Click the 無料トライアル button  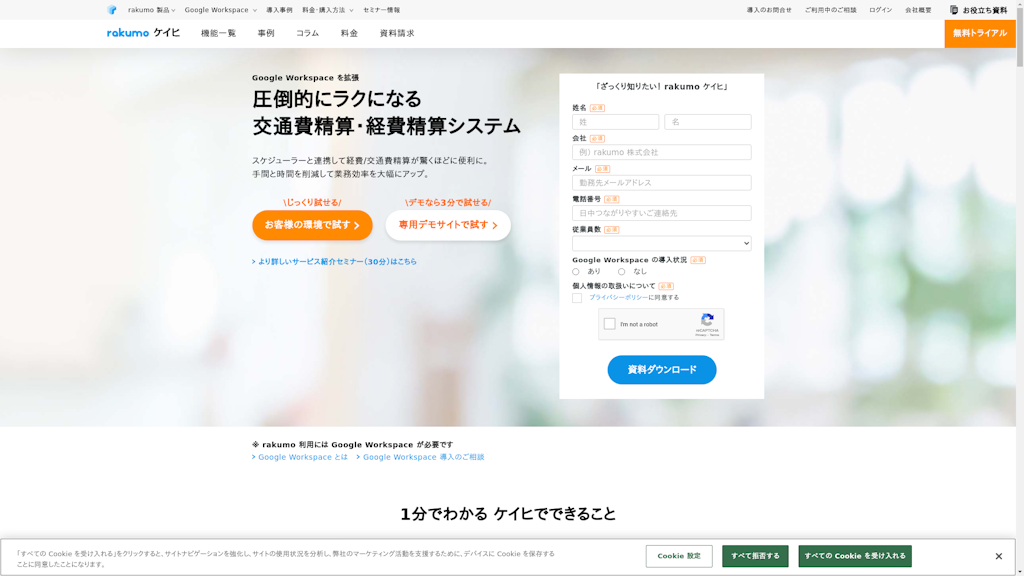click(981, 32)
